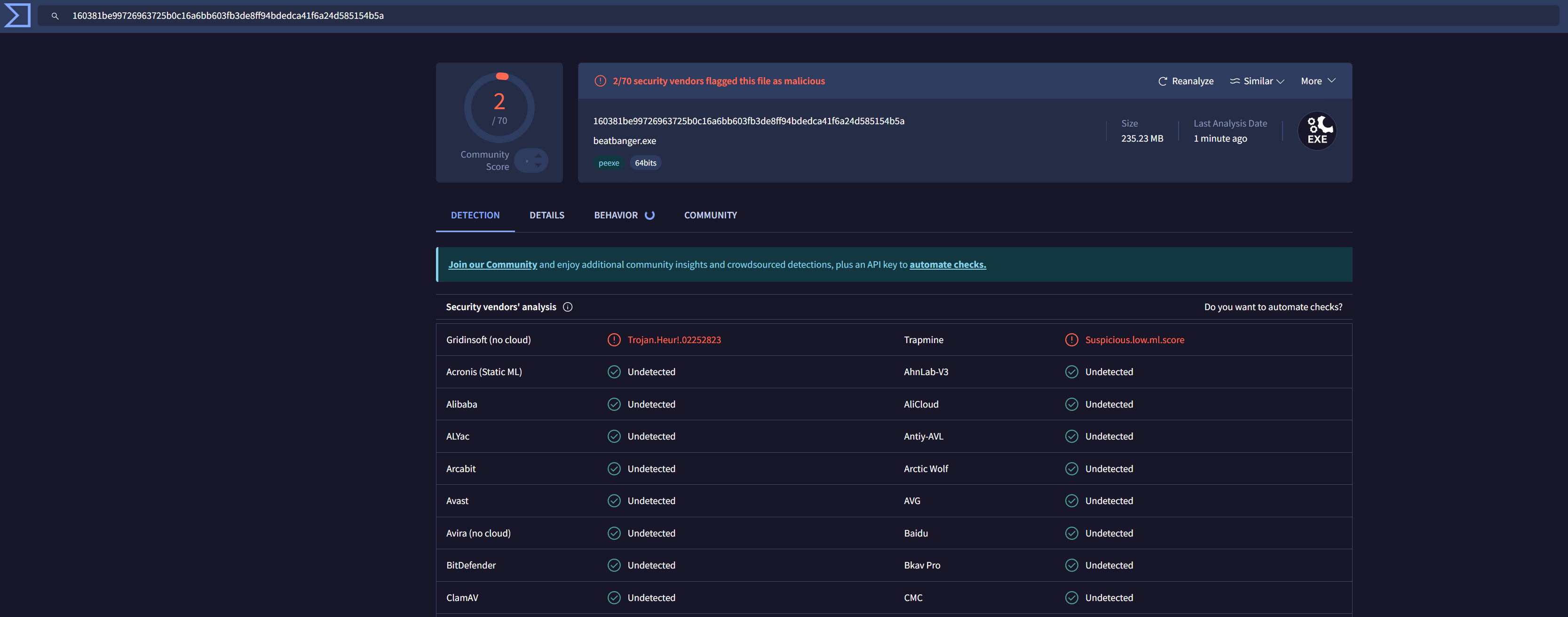Click the search magnifier icon

(55, 16)
